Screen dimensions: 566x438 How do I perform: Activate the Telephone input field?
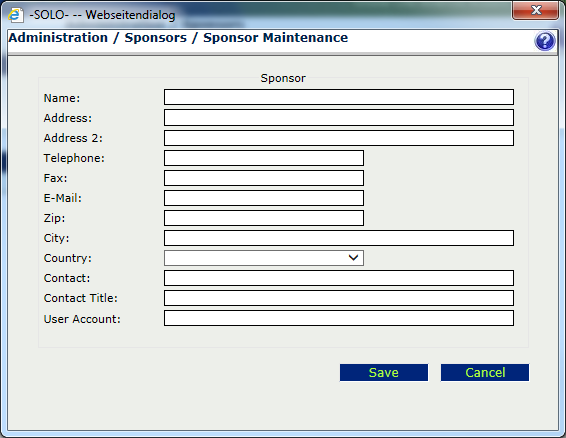[264, 158]
